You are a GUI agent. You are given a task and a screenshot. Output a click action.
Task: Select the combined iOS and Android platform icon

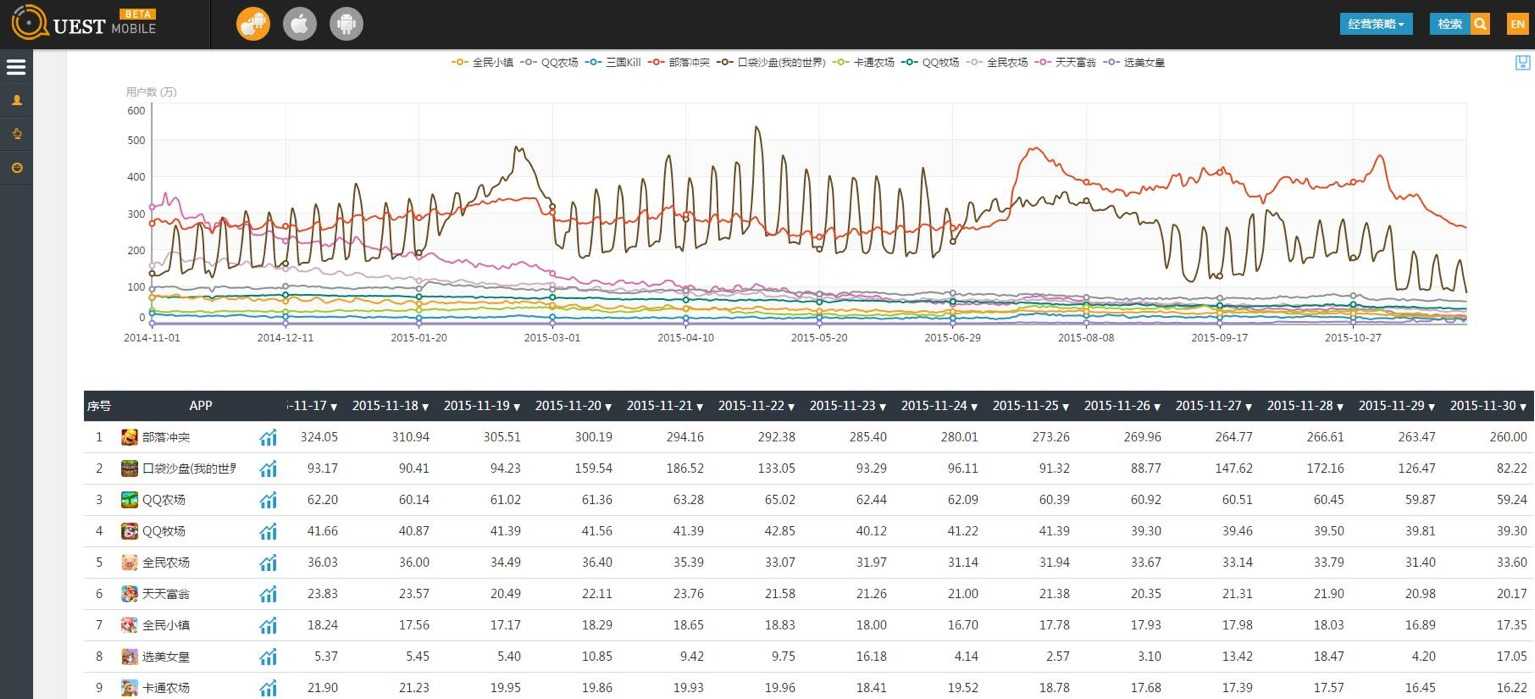253,24
